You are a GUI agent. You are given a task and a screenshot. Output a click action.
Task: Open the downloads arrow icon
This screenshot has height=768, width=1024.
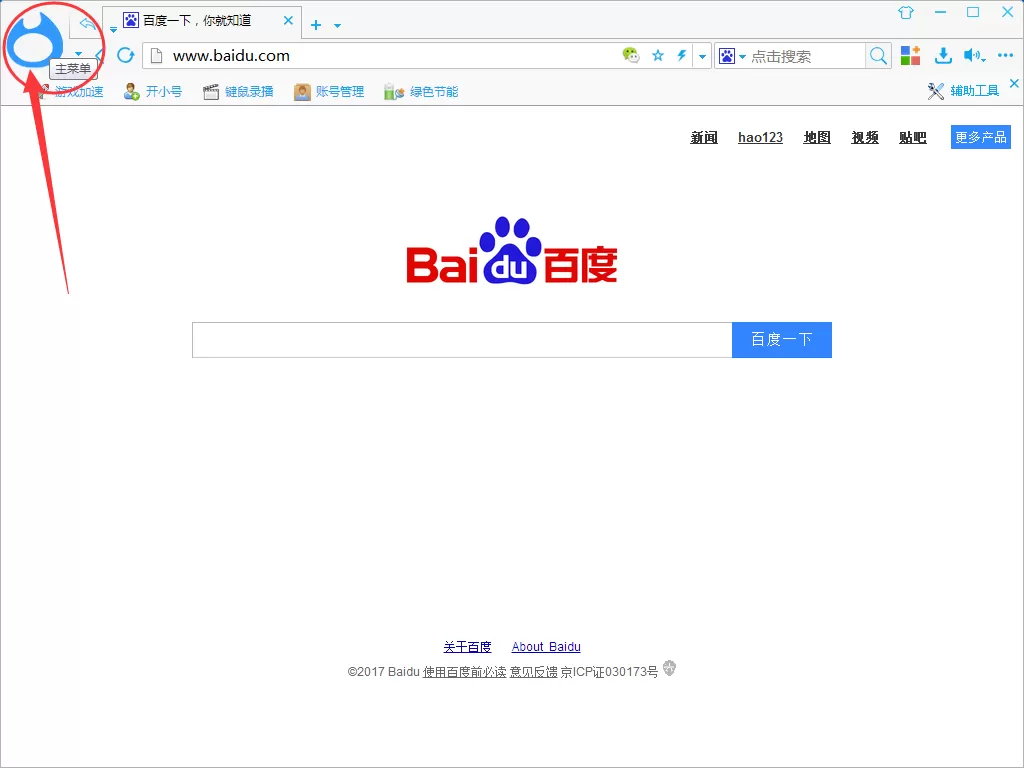pos(942,56)
